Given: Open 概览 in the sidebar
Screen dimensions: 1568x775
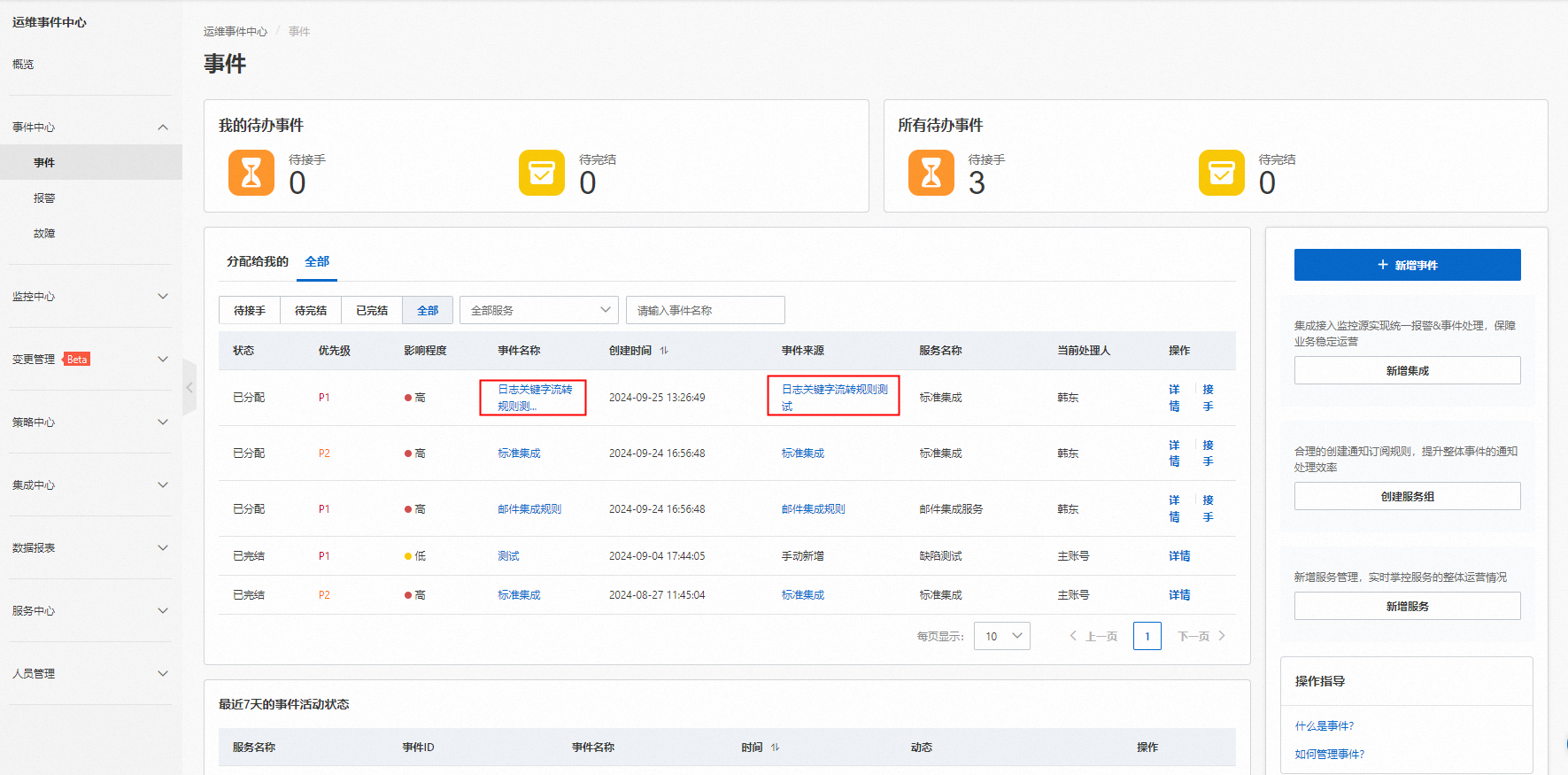Looking at the screenshot, I should pos(23,65).
